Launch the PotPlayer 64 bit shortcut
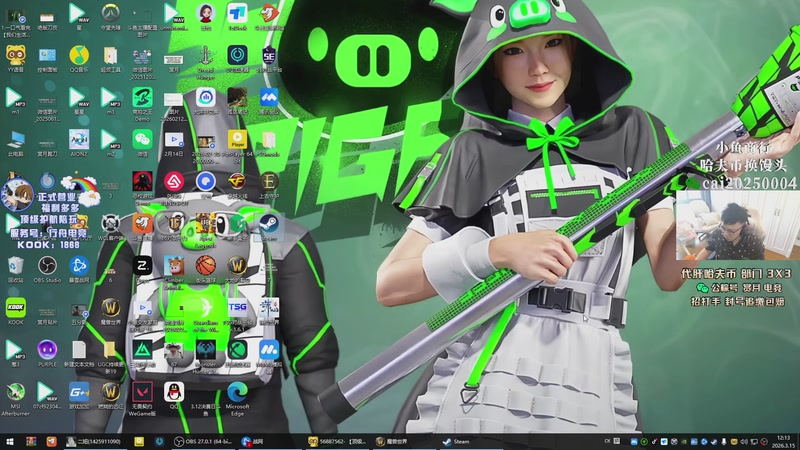 [x=237, y=146]
